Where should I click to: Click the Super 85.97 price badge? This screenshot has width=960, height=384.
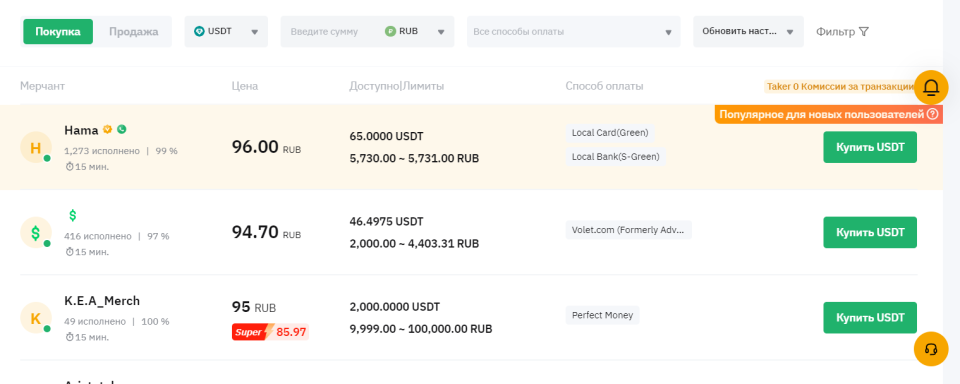click(270, 332)
